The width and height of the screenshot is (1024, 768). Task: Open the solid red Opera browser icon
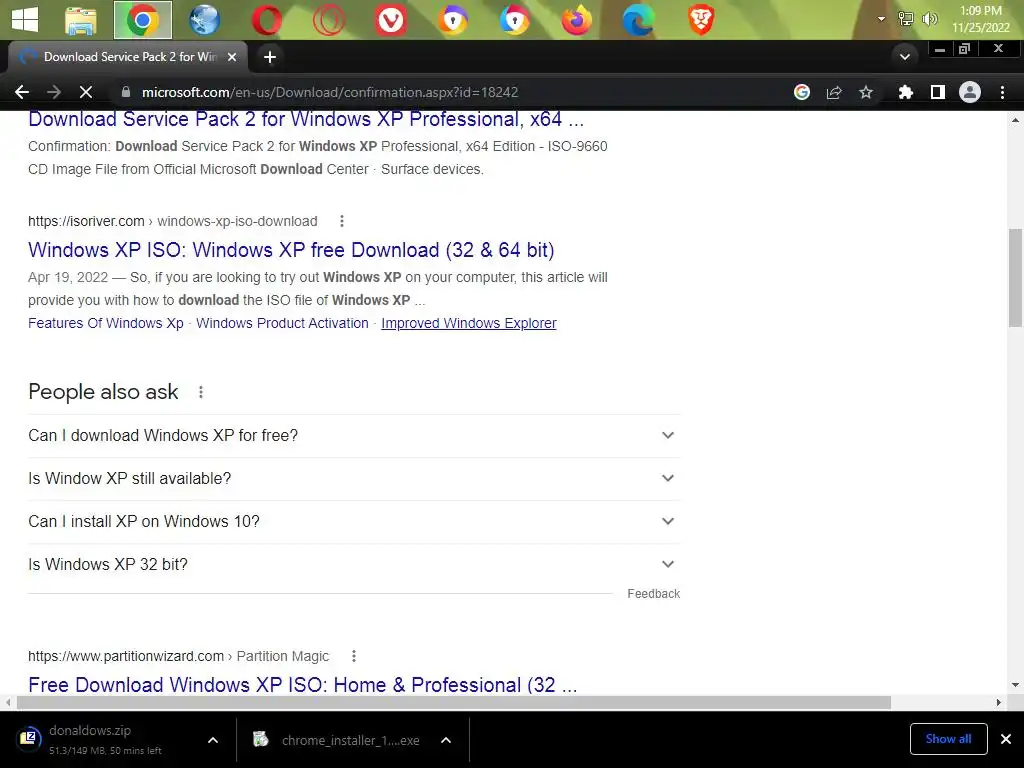click(266, 20)
